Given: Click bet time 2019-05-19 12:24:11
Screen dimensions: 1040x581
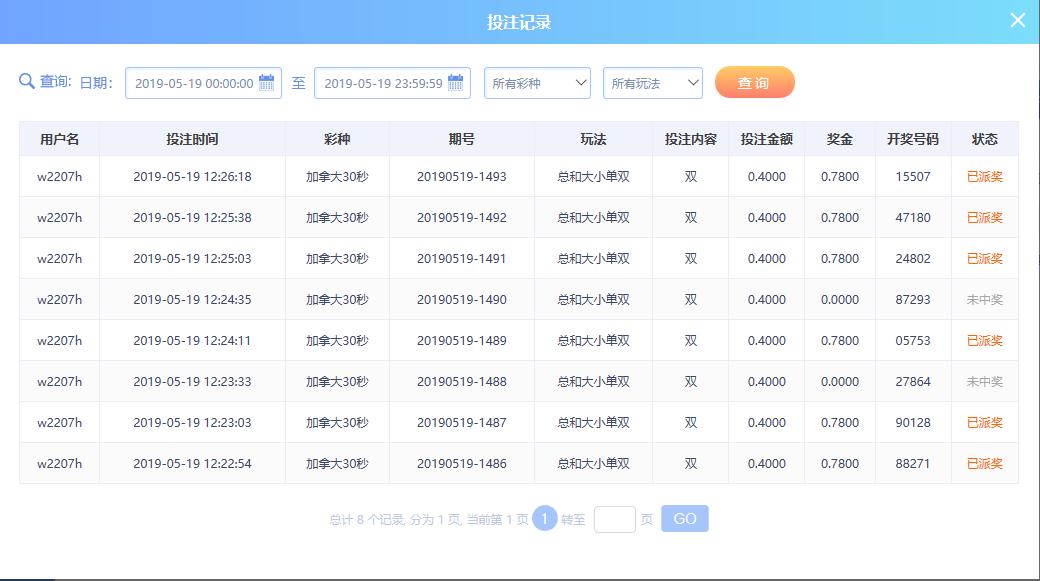Looking at the screenshot, I should pos(192,341).
